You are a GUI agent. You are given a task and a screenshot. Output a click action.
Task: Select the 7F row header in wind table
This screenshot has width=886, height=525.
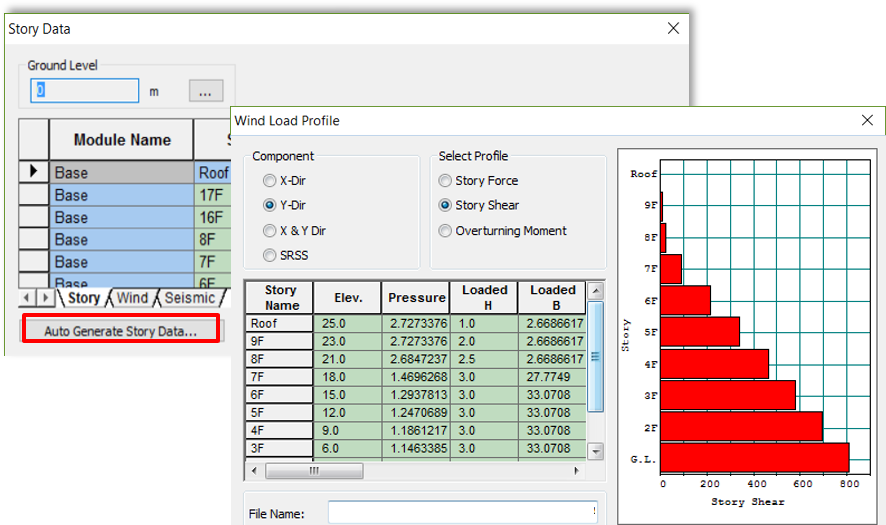pyautogui.click(x=280, y=377)
